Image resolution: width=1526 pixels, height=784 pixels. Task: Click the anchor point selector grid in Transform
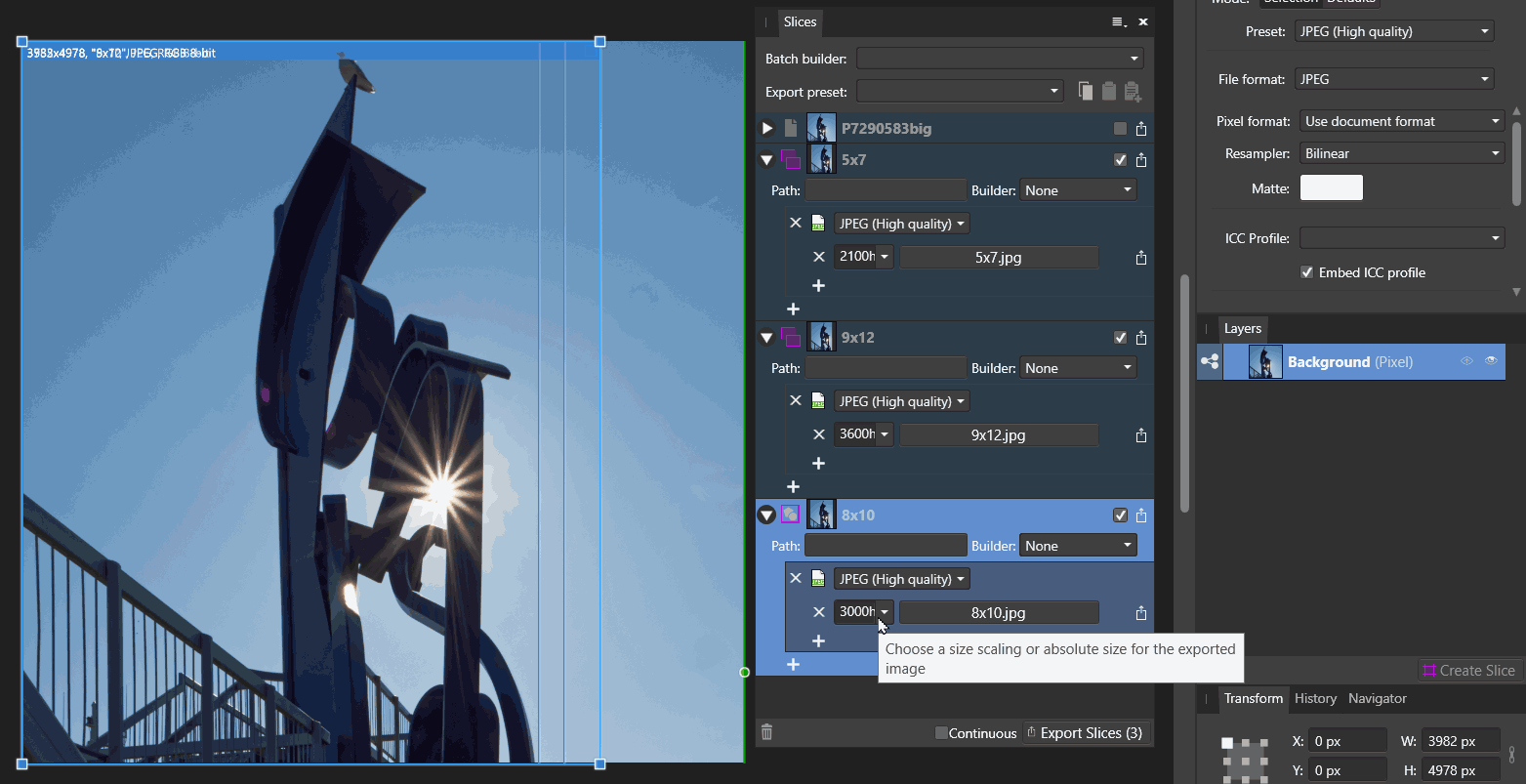click(x=1247, y=759)
